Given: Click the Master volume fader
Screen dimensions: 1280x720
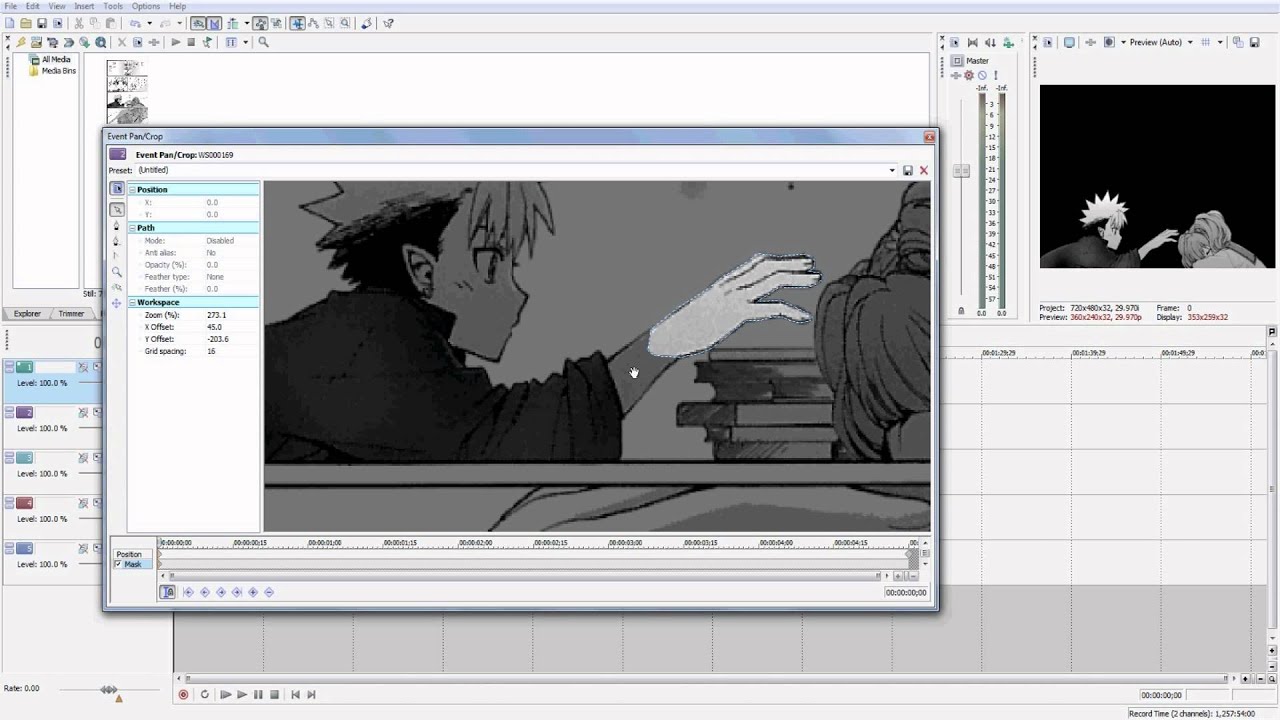Looking at the screenshot, I should click(x=961, y=171).
